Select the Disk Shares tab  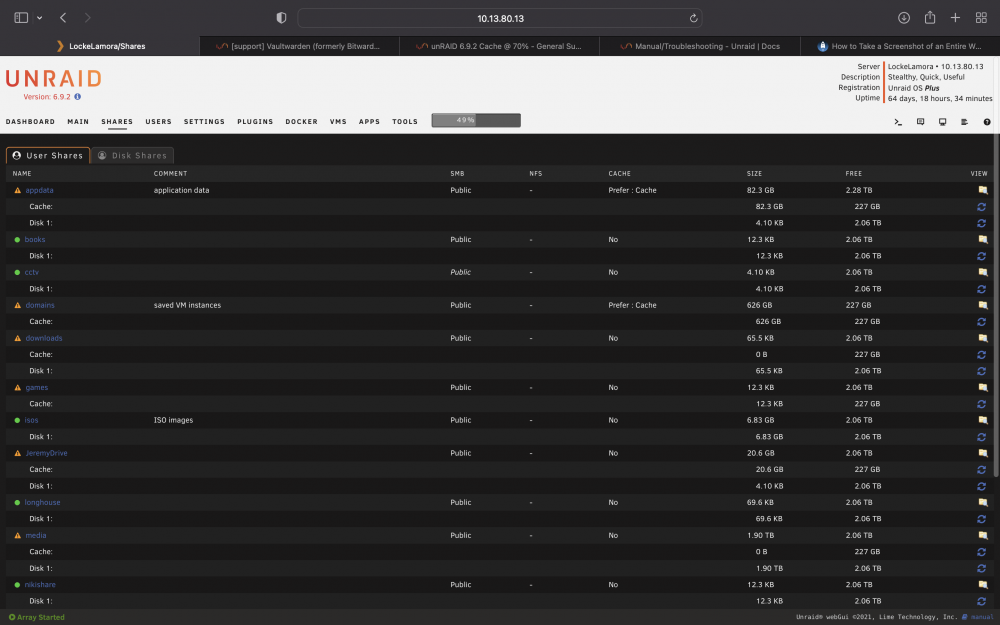tap(133, 155)
